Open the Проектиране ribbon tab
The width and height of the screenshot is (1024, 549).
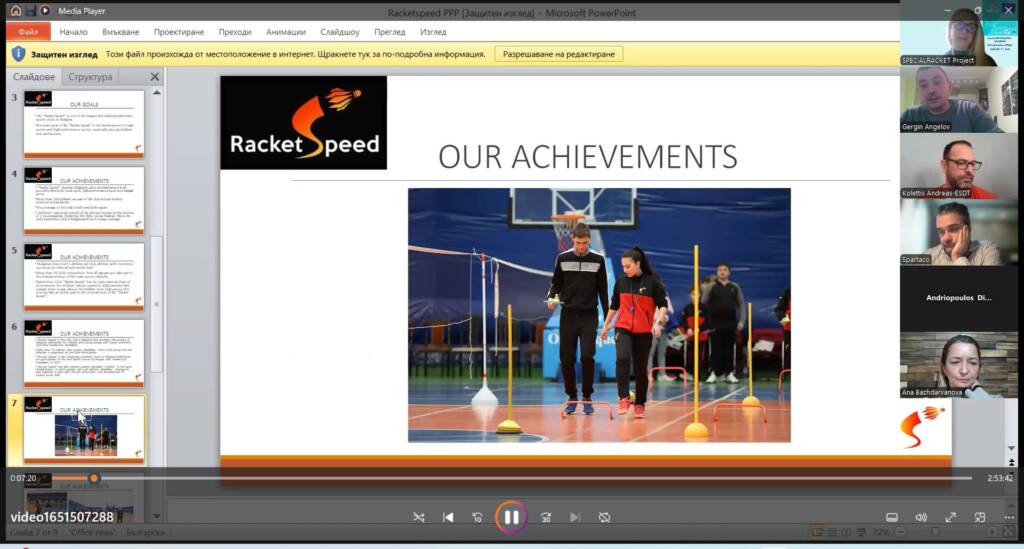click(179, 31)
